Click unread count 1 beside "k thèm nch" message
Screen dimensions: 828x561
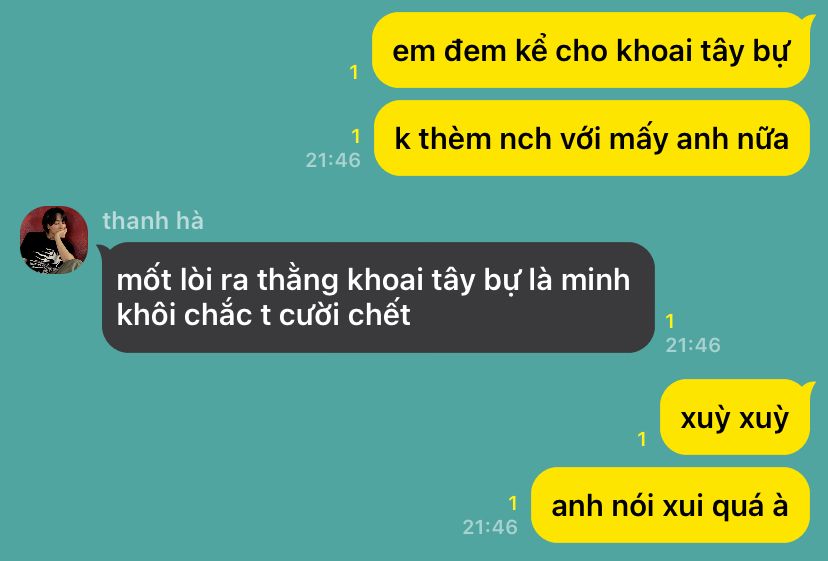coord(356,136)
